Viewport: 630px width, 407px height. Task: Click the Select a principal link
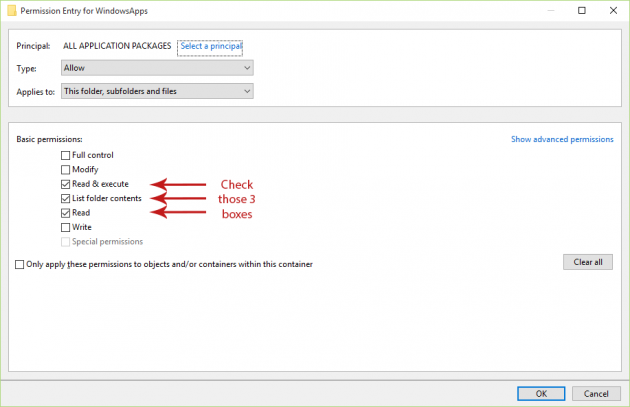pyautogui.click(x=211, y=46)
